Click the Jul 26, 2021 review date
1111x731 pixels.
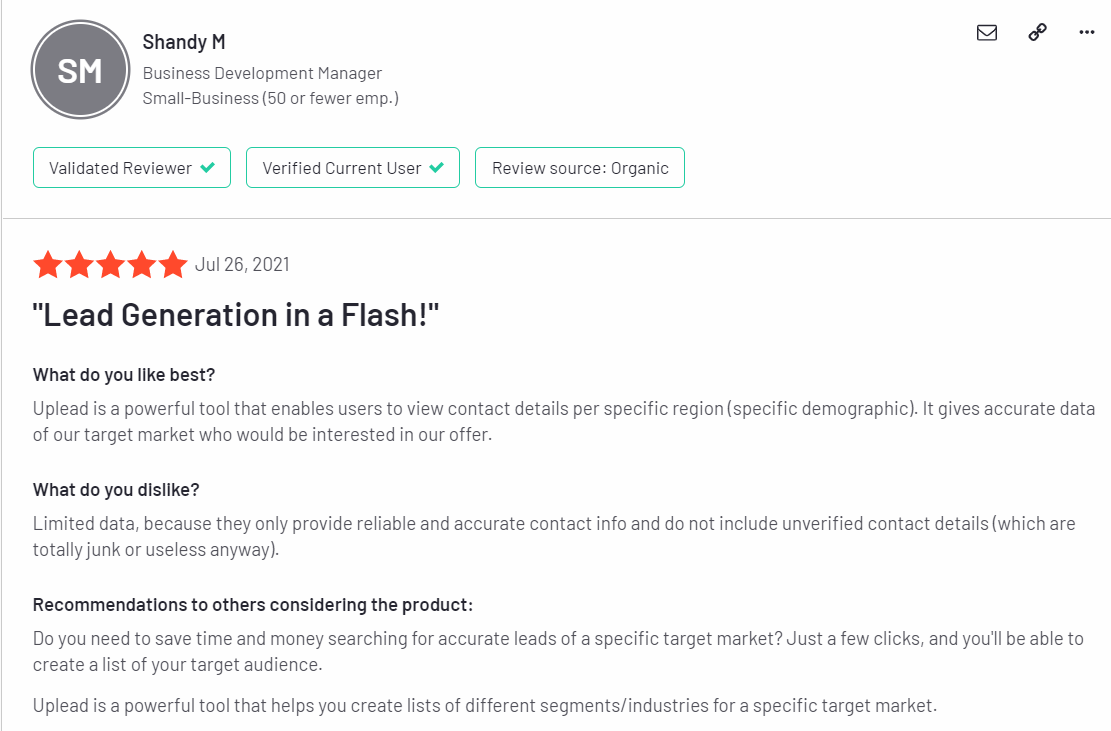(242, 265)
